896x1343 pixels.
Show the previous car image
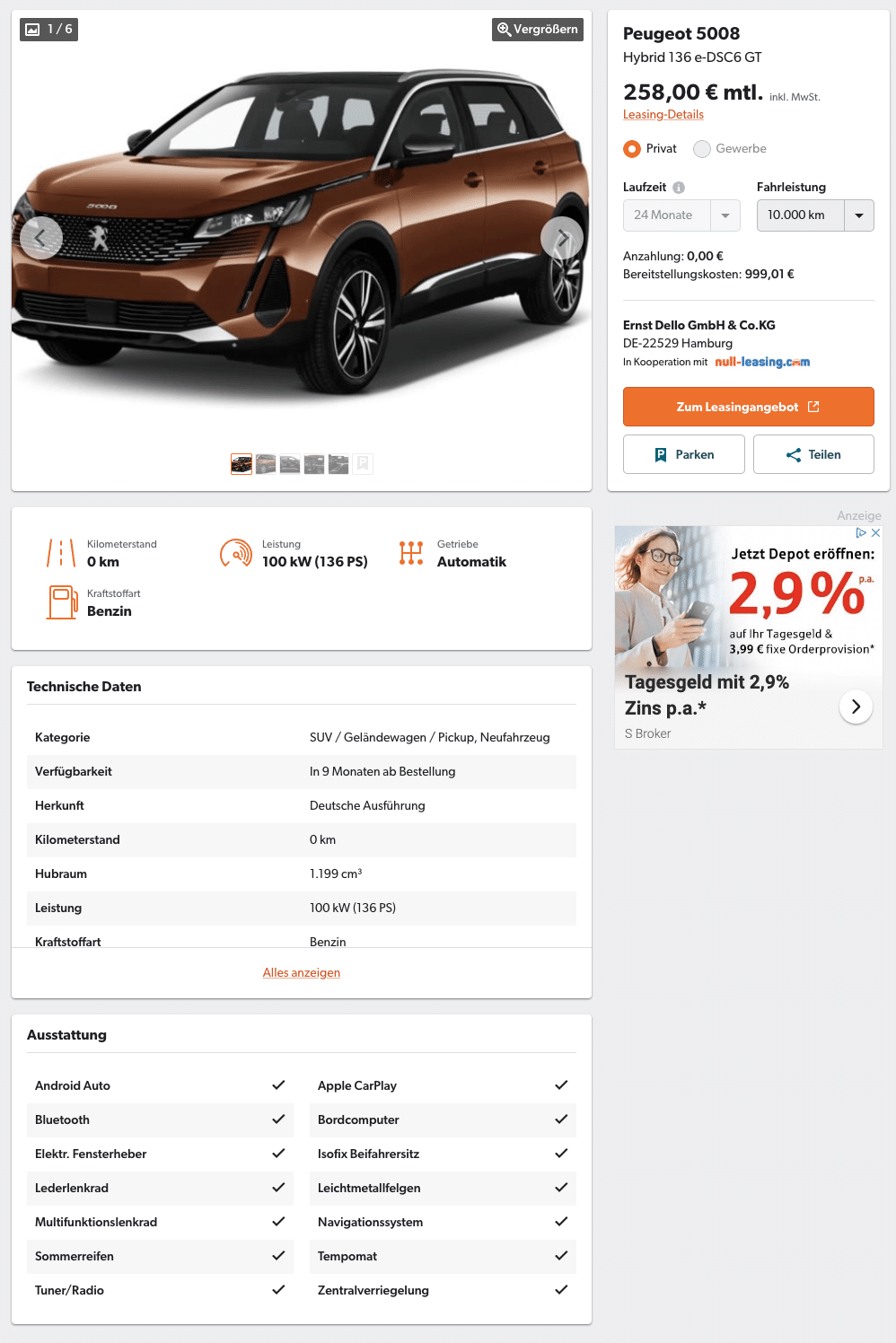41,238
